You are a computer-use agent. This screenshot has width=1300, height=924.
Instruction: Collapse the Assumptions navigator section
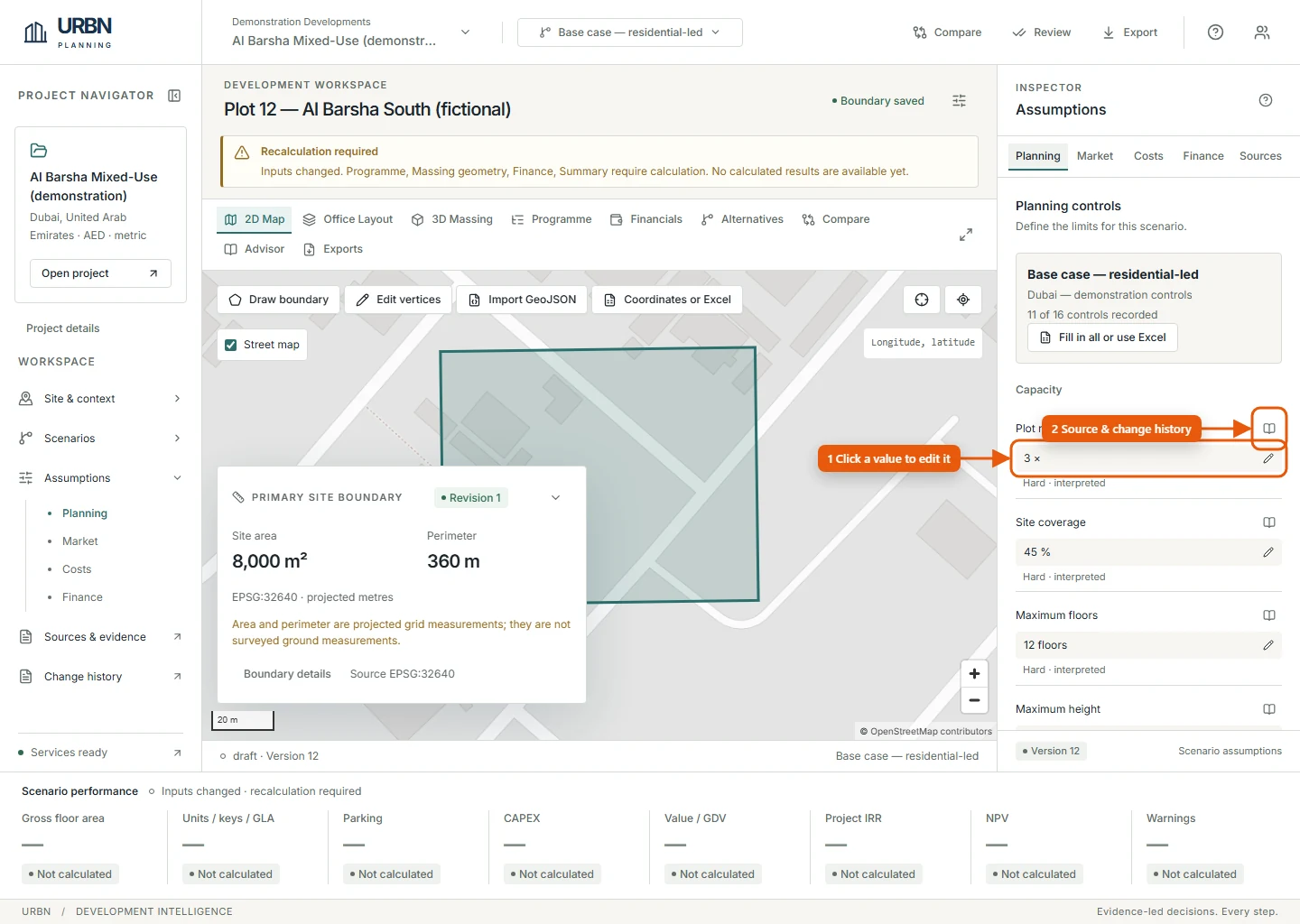[177, 478]
